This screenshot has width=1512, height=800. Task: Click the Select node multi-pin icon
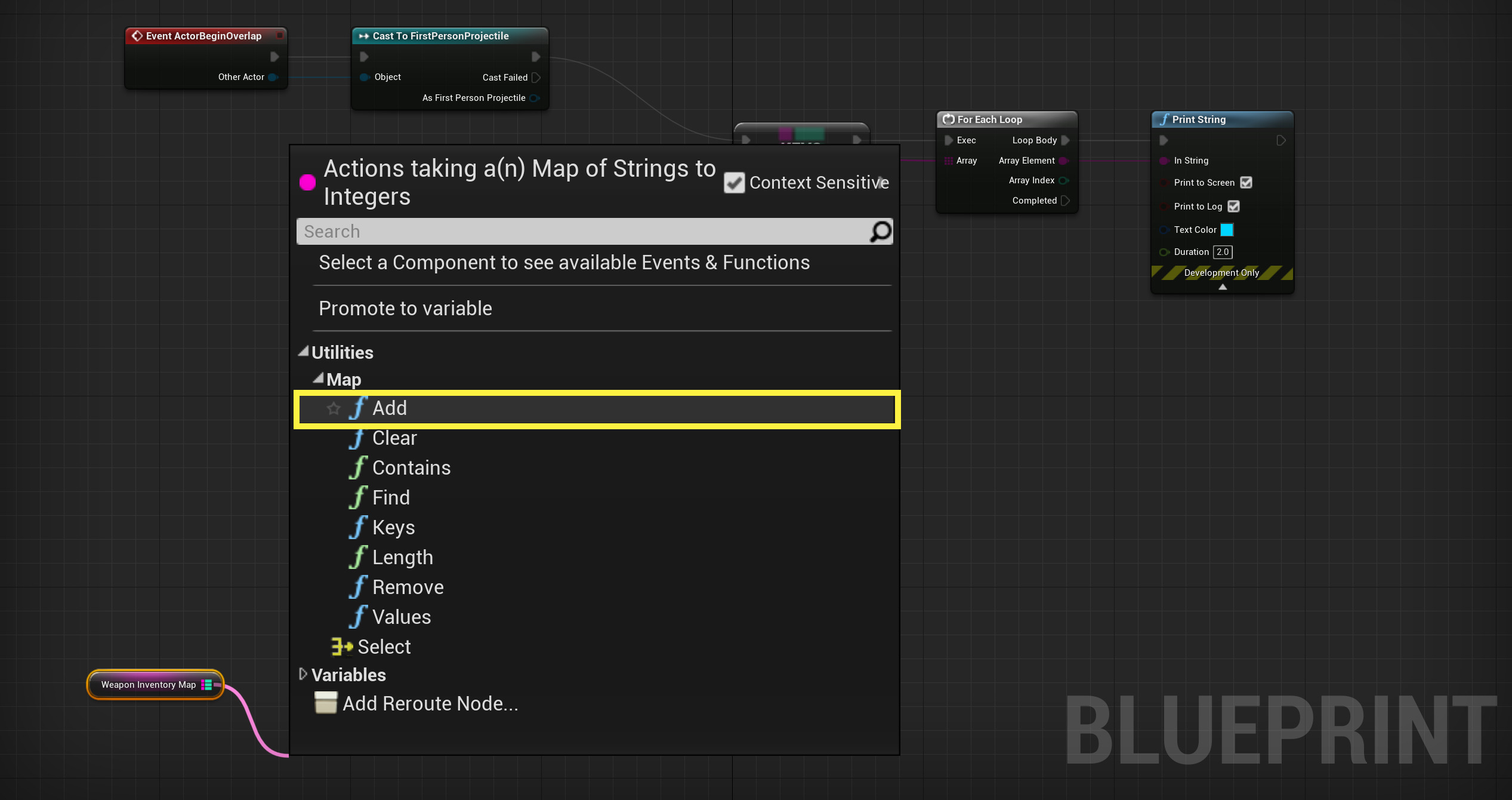340,647
